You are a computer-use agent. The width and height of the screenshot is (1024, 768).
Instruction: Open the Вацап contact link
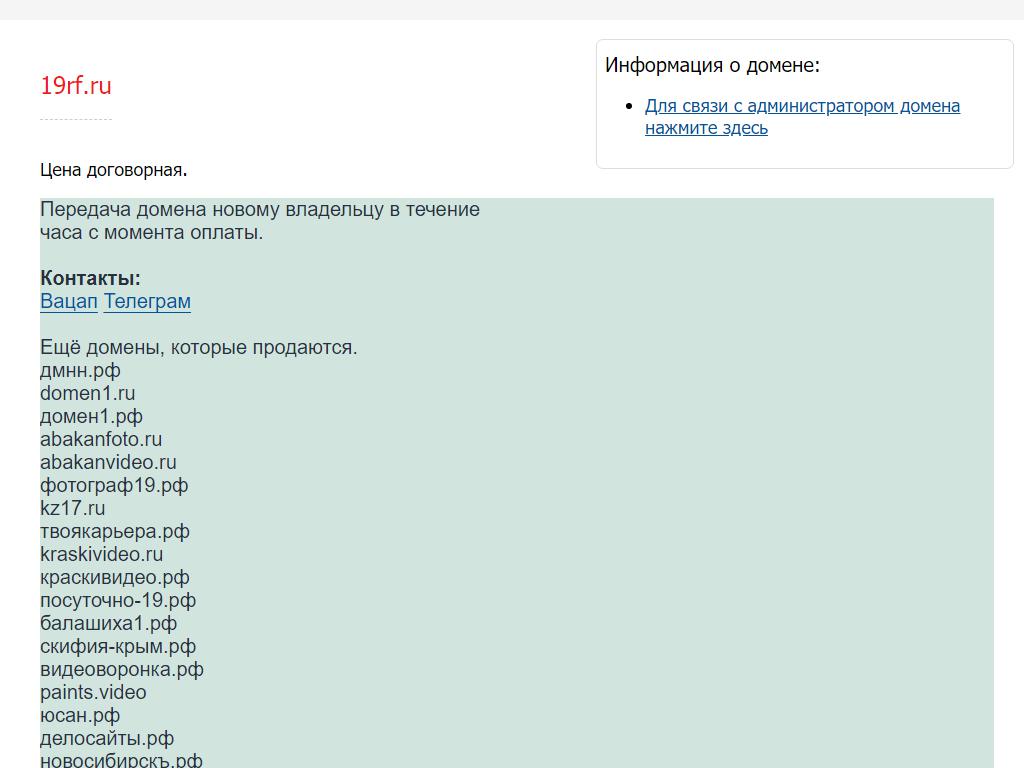tap(69, 301)
